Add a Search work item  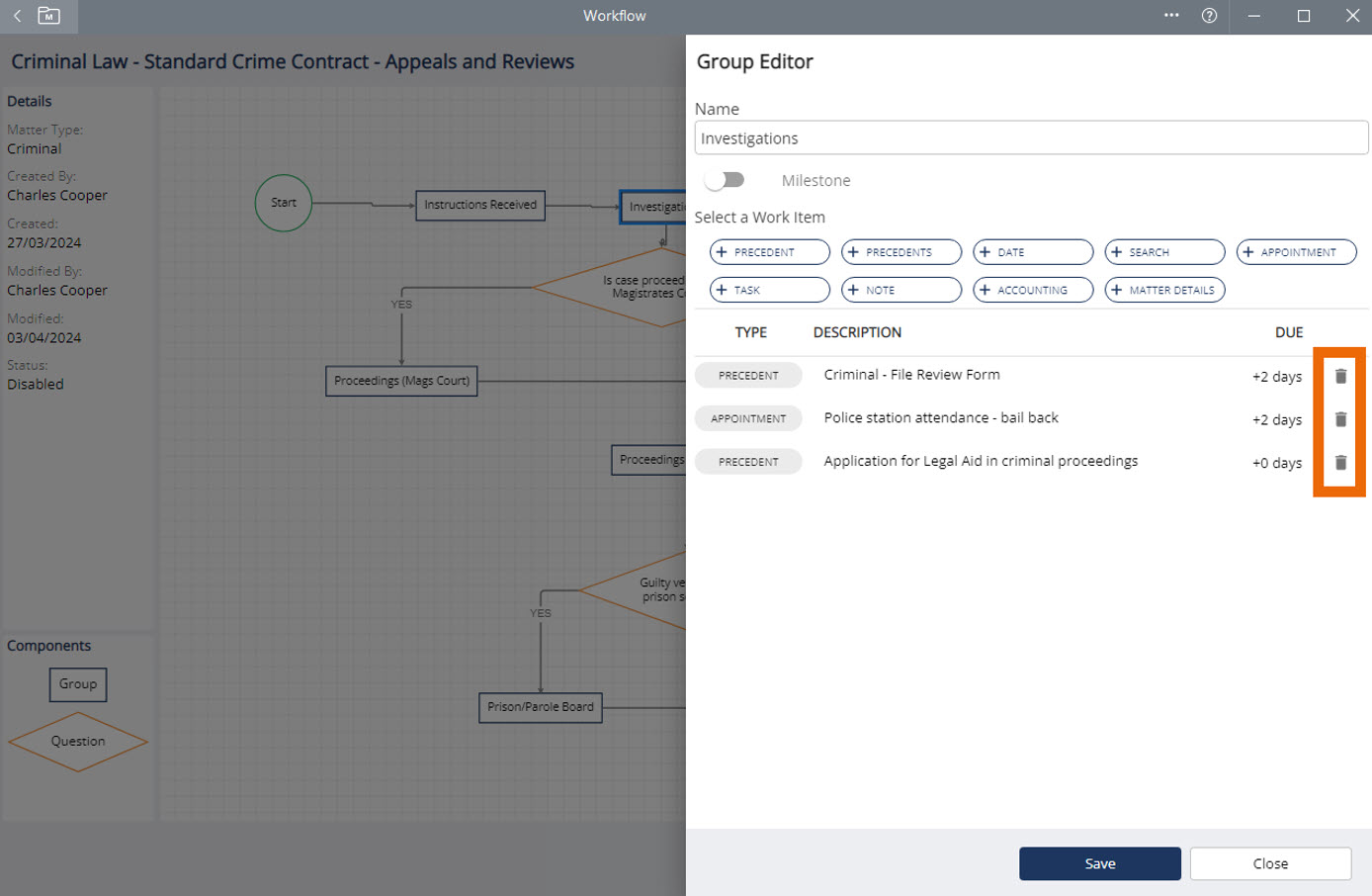pyautogui.click(x=1164, y=252)
